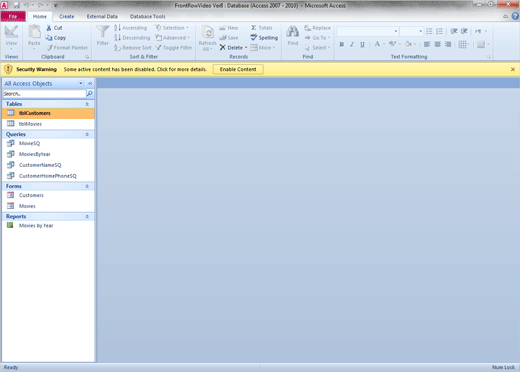Collapse the Forms group
The width and height of the screenshot is (520, 372).
[x=87, y=186]
